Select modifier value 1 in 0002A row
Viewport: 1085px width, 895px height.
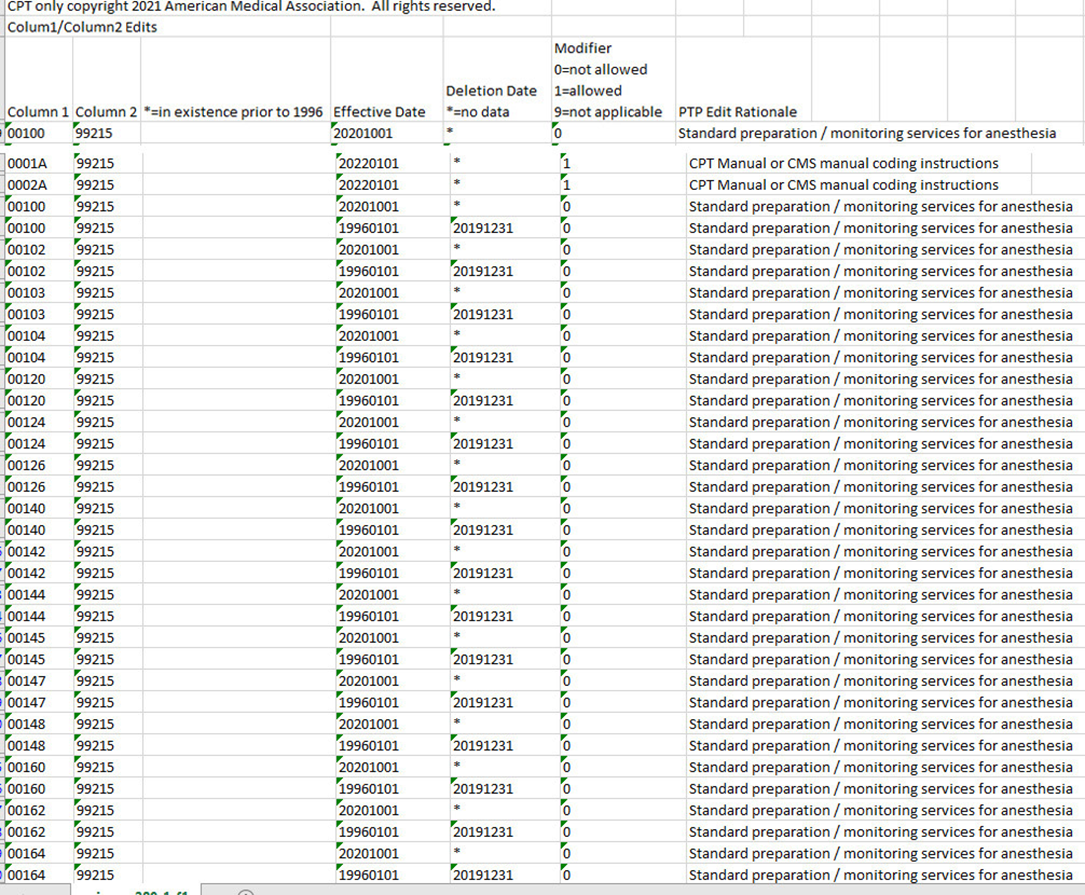click(x=567, y=185)
